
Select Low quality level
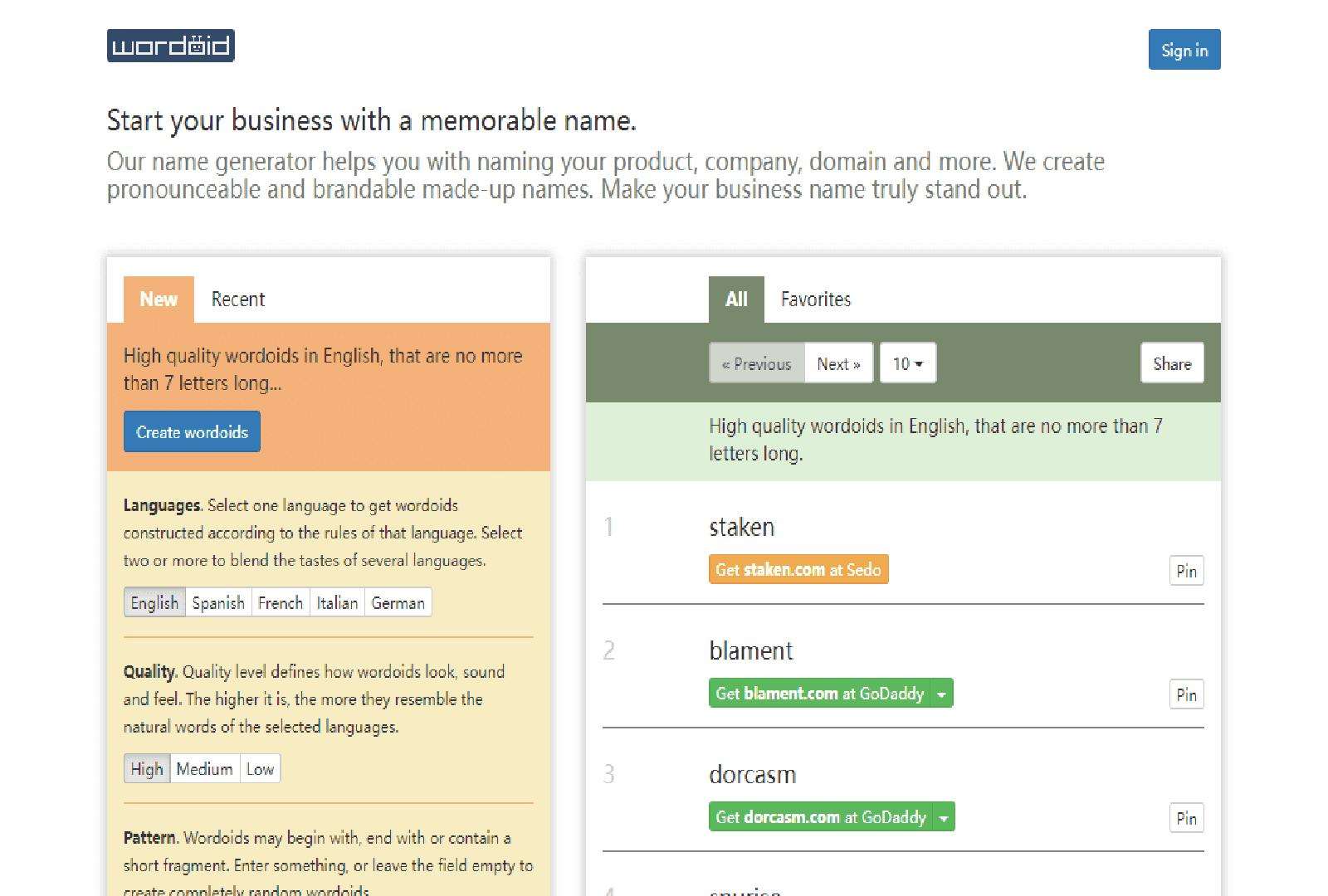click(260, 769)
